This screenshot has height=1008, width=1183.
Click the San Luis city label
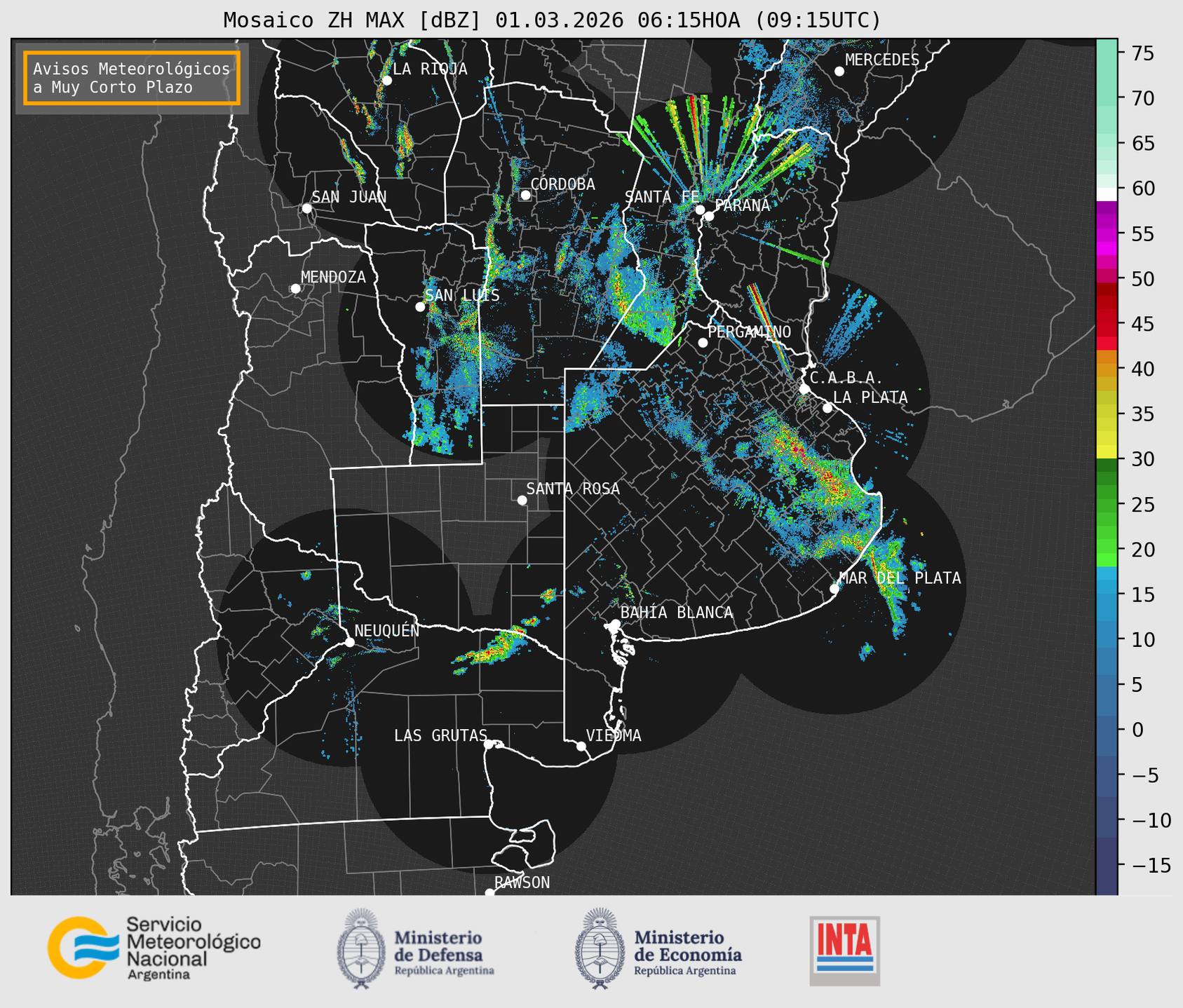coord(462,296)
